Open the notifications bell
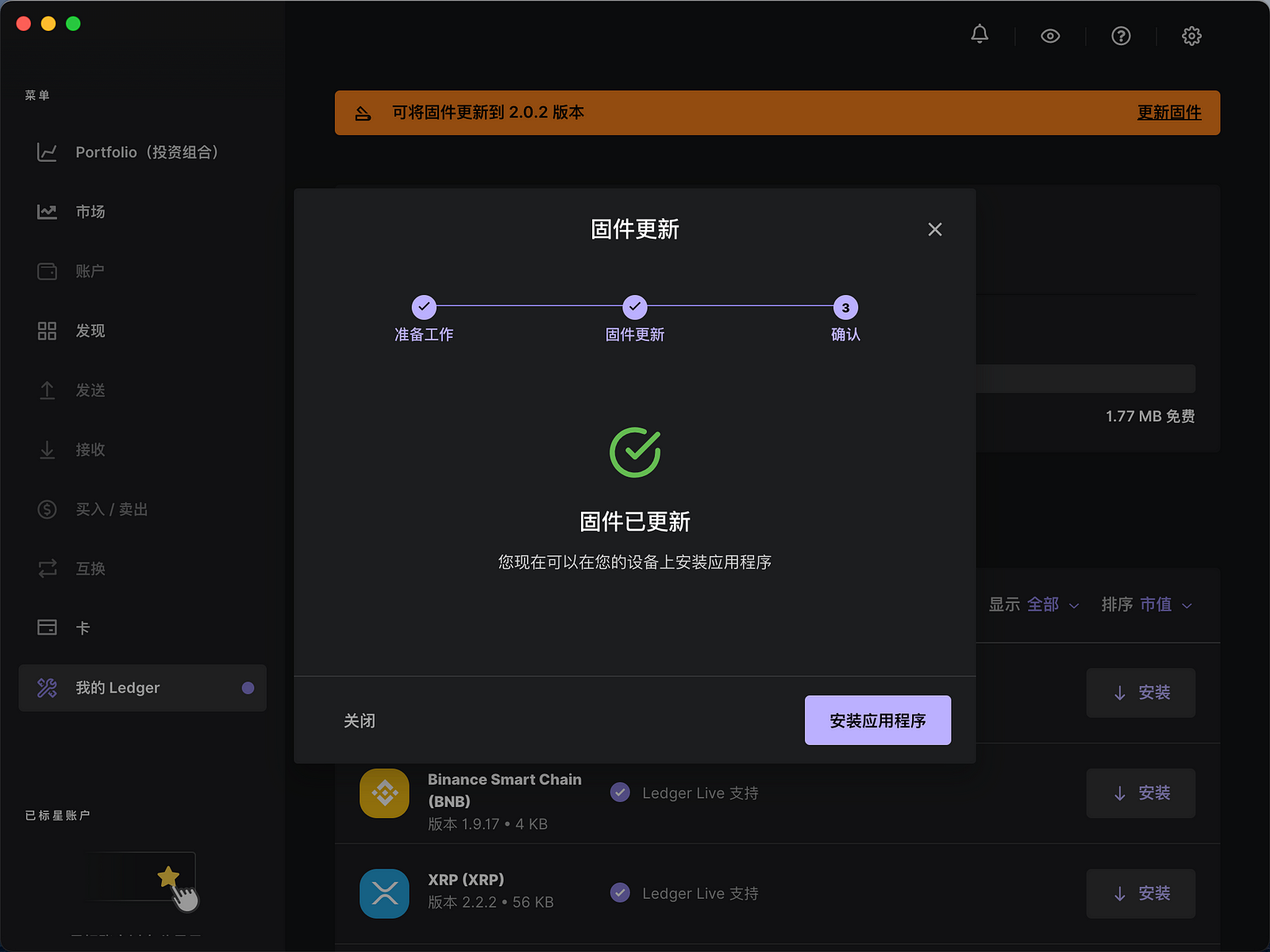The height and width of the screenshot is (952, 1270). [979, 35]
